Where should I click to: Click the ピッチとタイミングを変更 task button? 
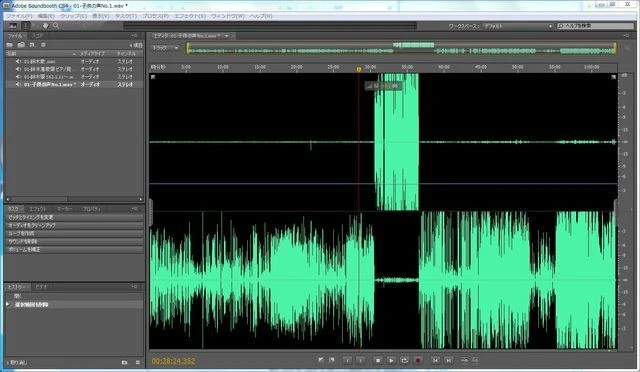(74, 217)
